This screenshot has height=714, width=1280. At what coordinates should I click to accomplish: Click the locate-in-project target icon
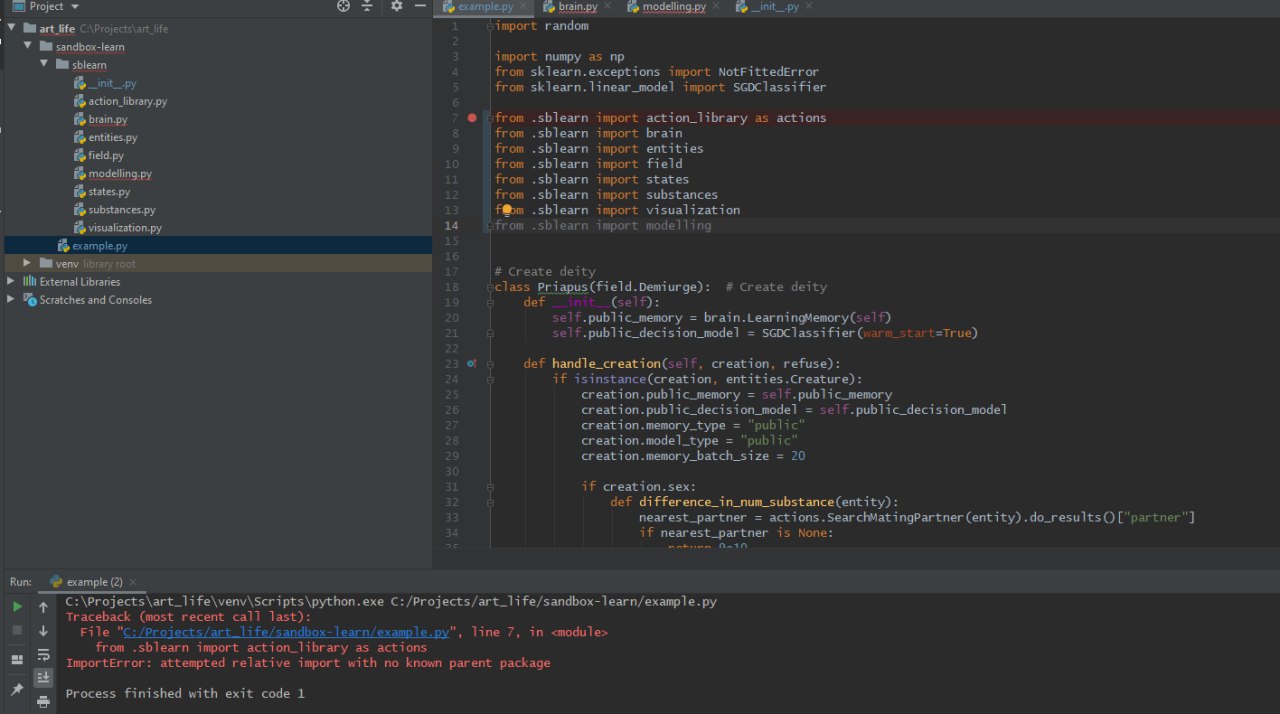(x=343, y=6)
